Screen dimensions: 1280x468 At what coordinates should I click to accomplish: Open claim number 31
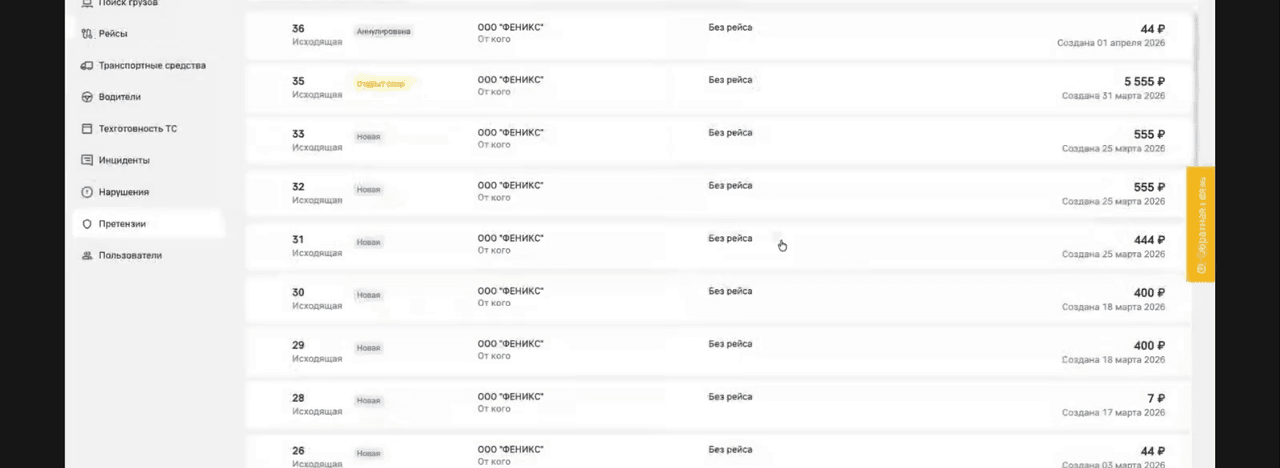coord(298,240)
